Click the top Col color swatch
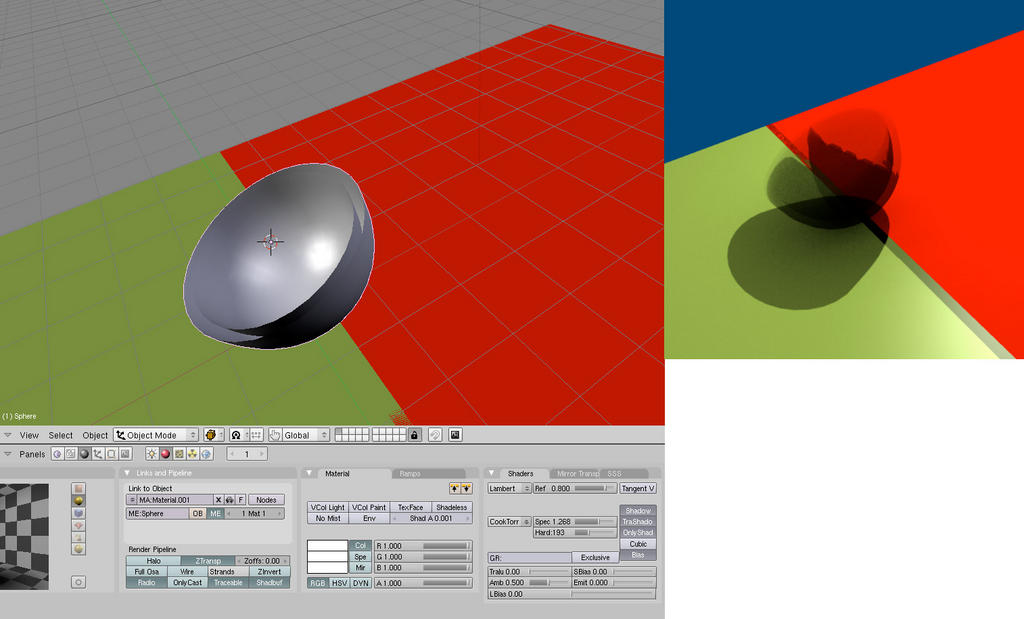The width and height of the screenshot is (1024, 619). 327,546
